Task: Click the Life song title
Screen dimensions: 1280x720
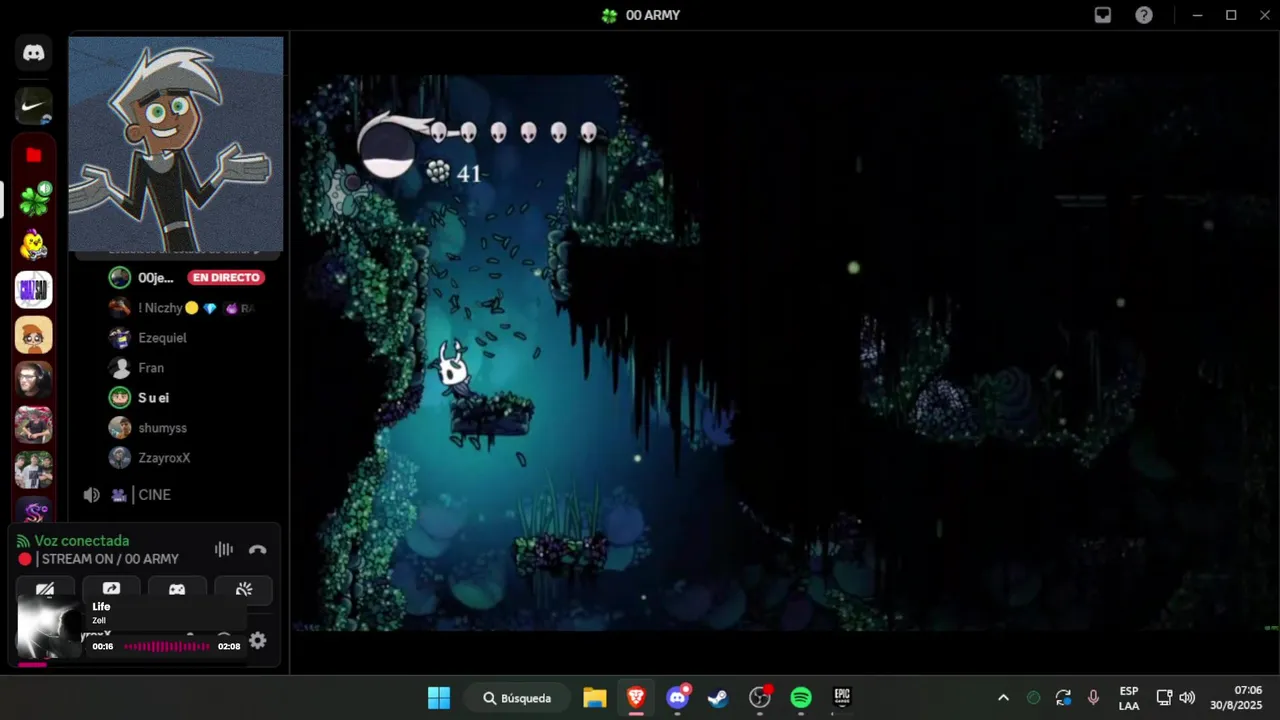Action: (101, 607)
